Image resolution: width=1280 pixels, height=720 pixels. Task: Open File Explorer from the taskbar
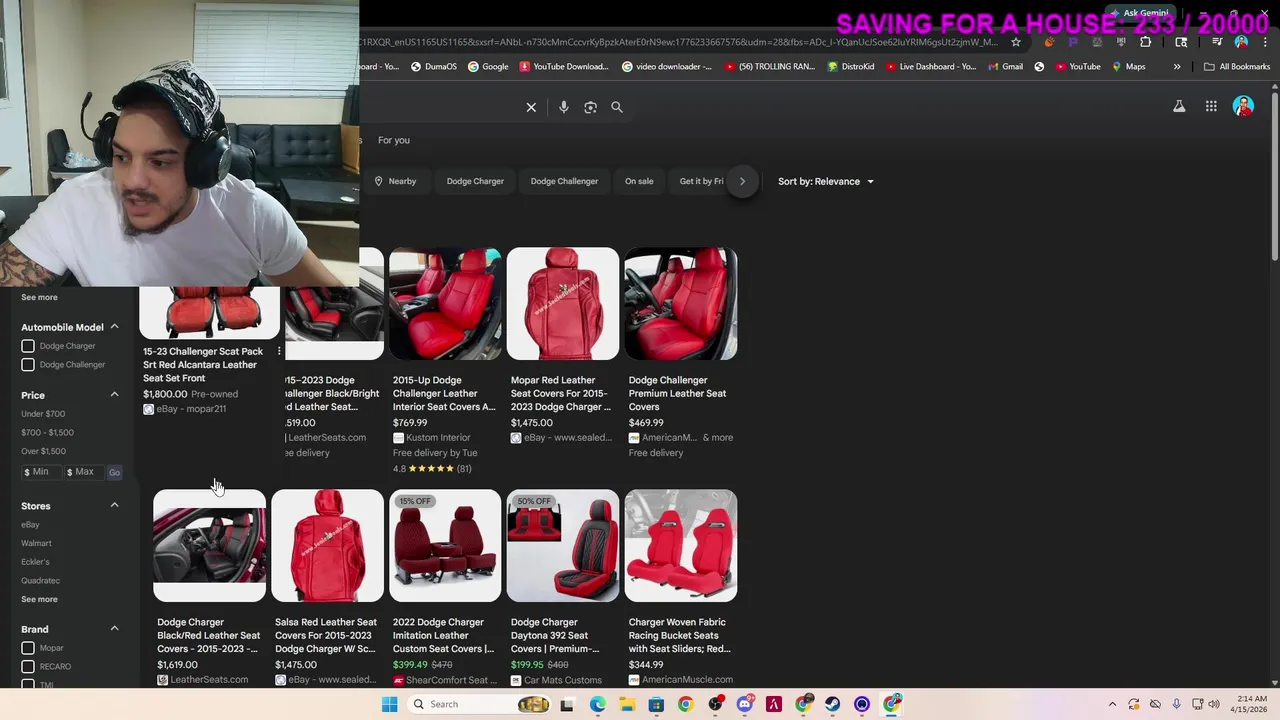(x=627, y=704)
